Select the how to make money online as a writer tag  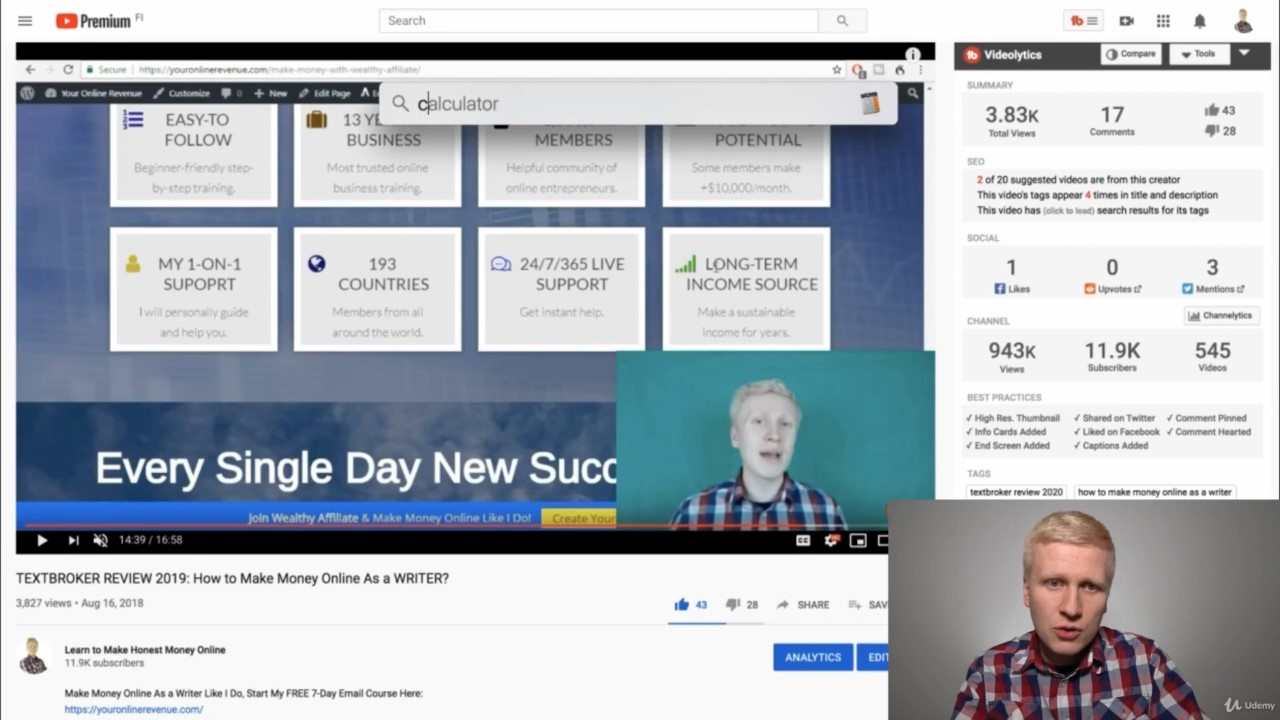[x=1154, y=492]
